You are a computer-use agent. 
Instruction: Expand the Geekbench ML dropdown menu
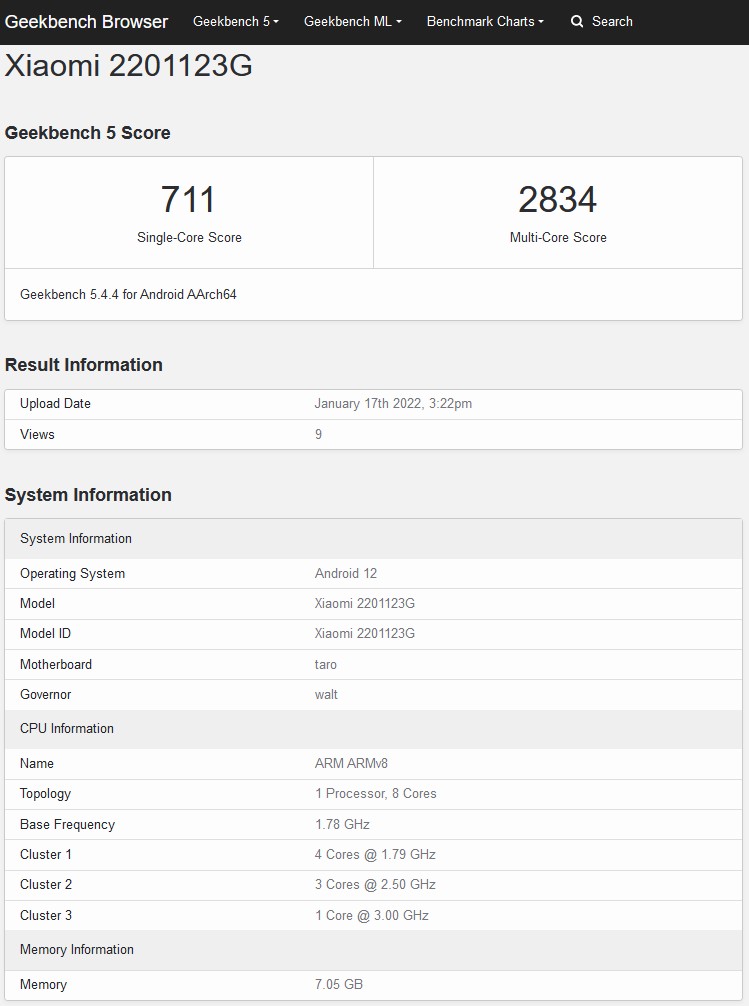point(352,22)
